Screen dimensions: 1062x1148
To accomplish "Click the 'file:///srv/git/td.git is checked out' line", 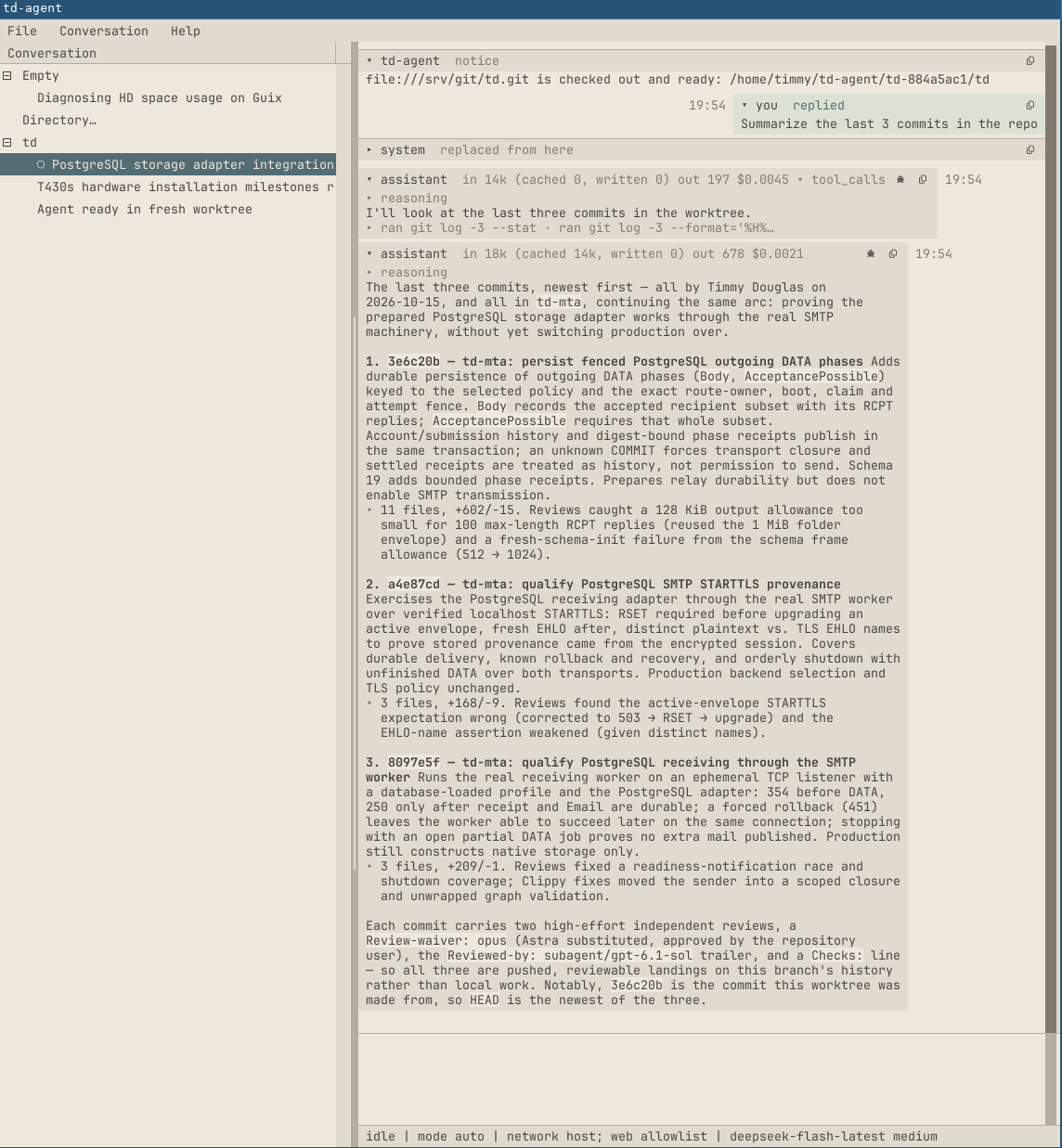I will point(678,79).
